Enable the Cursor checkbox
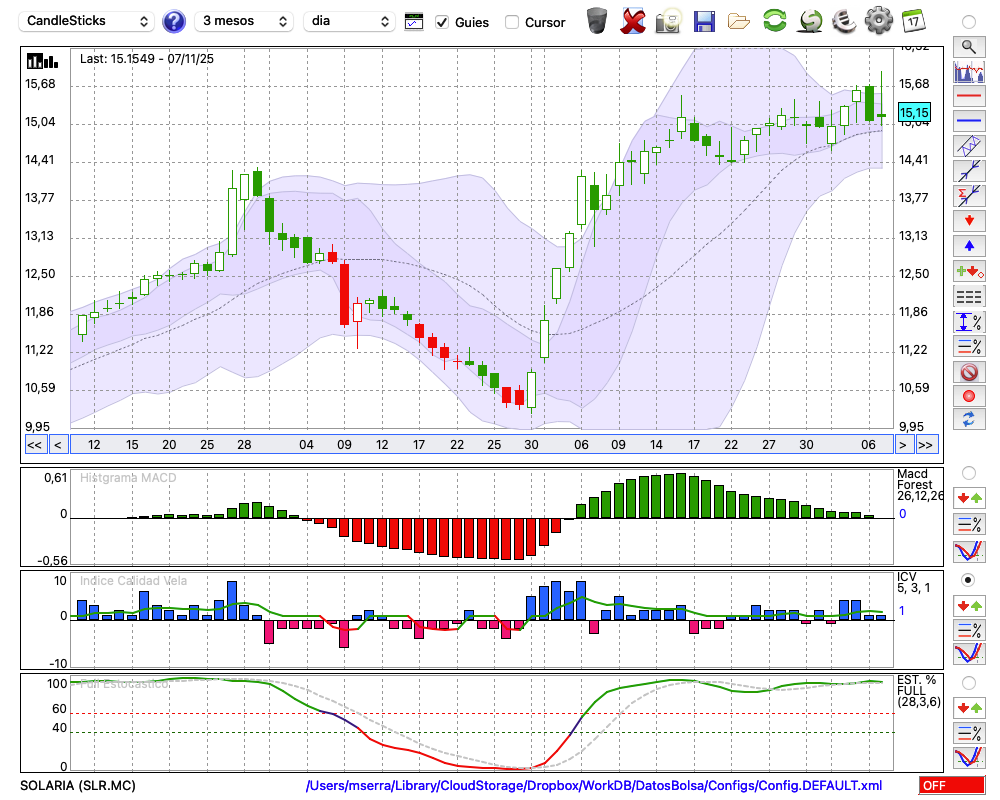Screen dimensions: 1000x800 point(512,22)
